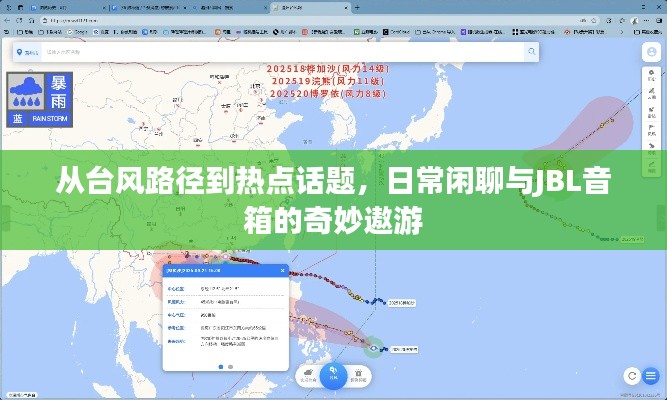Click the location pin icon in search bar
Viewport: 667px width, 400px height.
(21, 51)
